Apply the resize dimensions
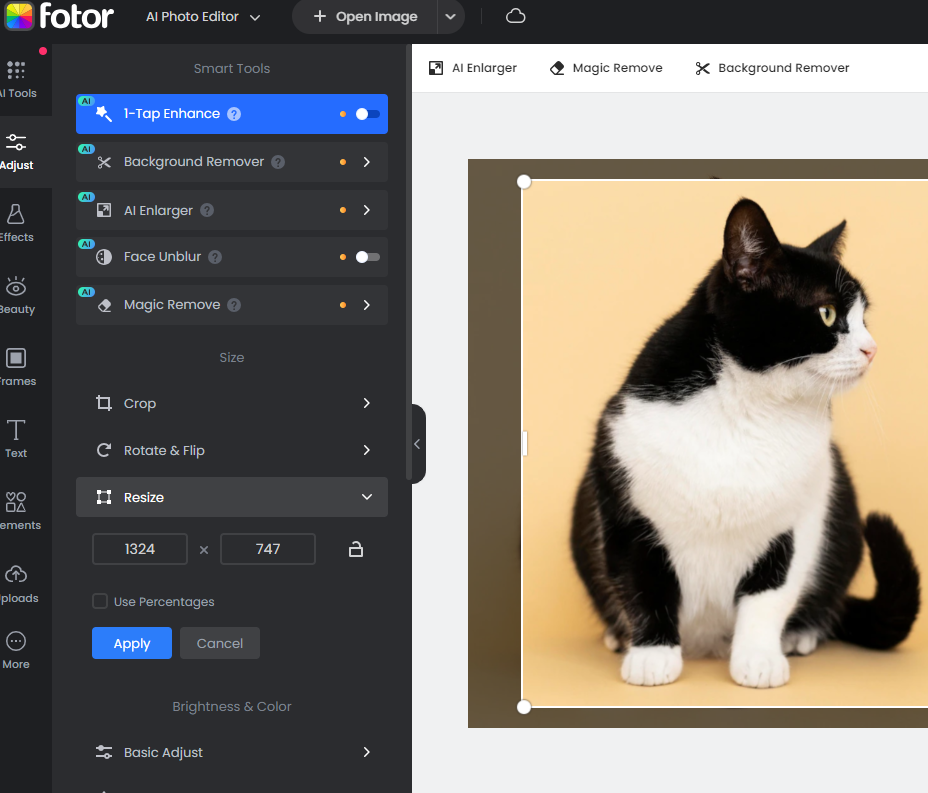The image size is (928, 793). coord(131,643)
